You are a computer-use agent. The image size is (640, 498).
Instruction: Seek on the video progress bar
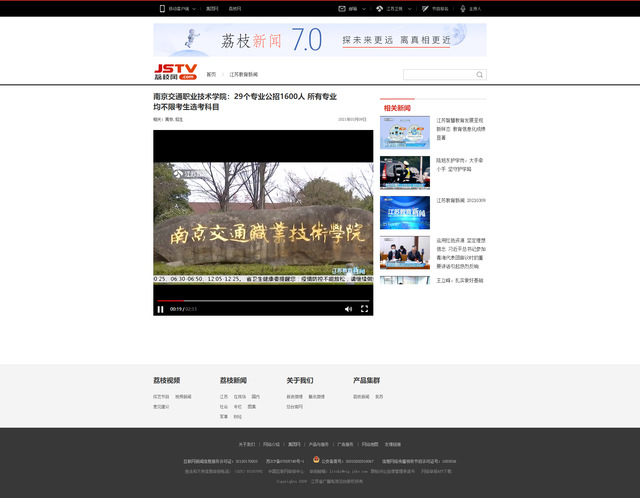pos(262,300)
